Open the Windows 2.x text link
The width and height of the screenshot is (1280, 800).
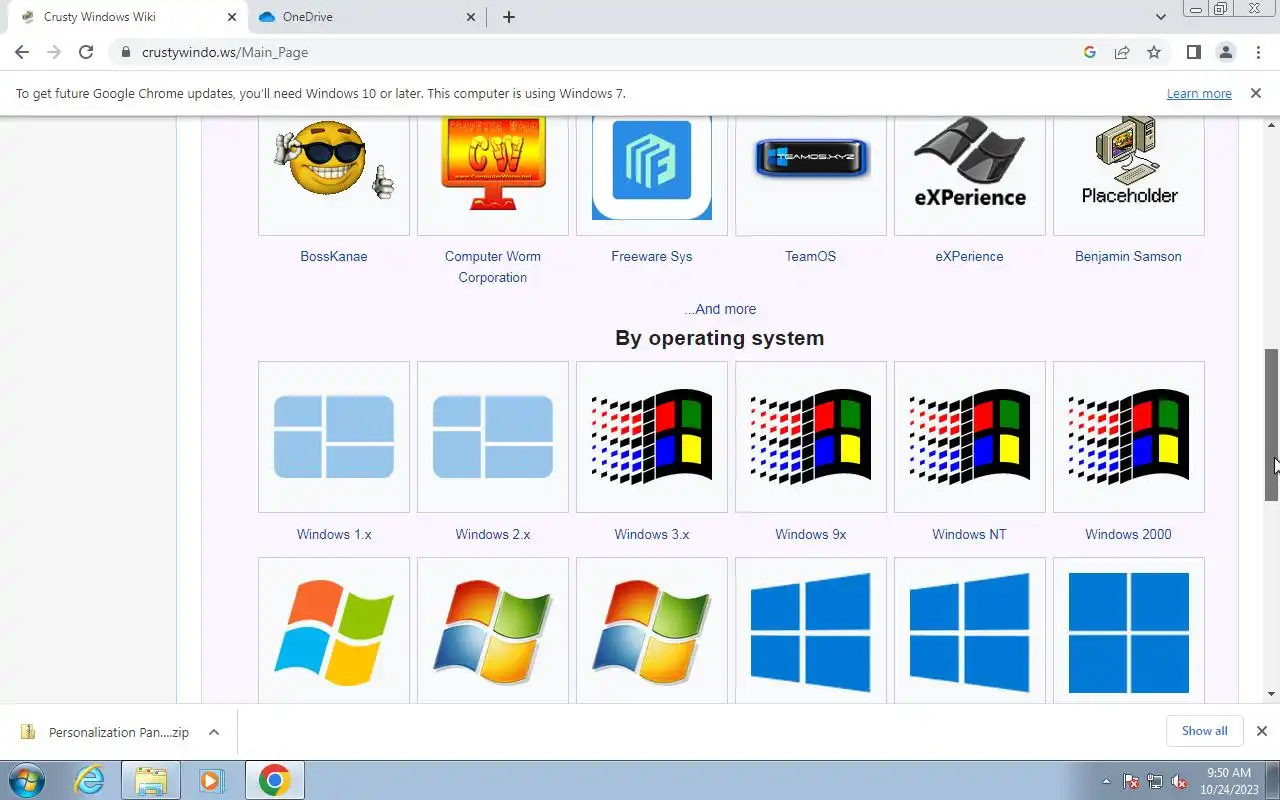(493, 534)
